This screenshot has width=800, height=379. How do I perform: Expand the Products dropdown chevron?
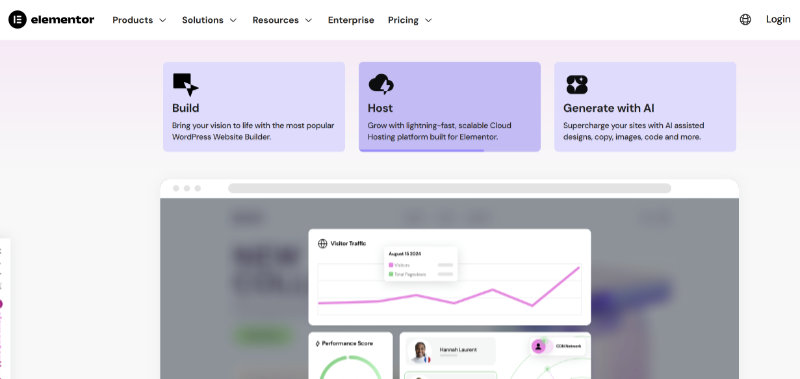163,20
